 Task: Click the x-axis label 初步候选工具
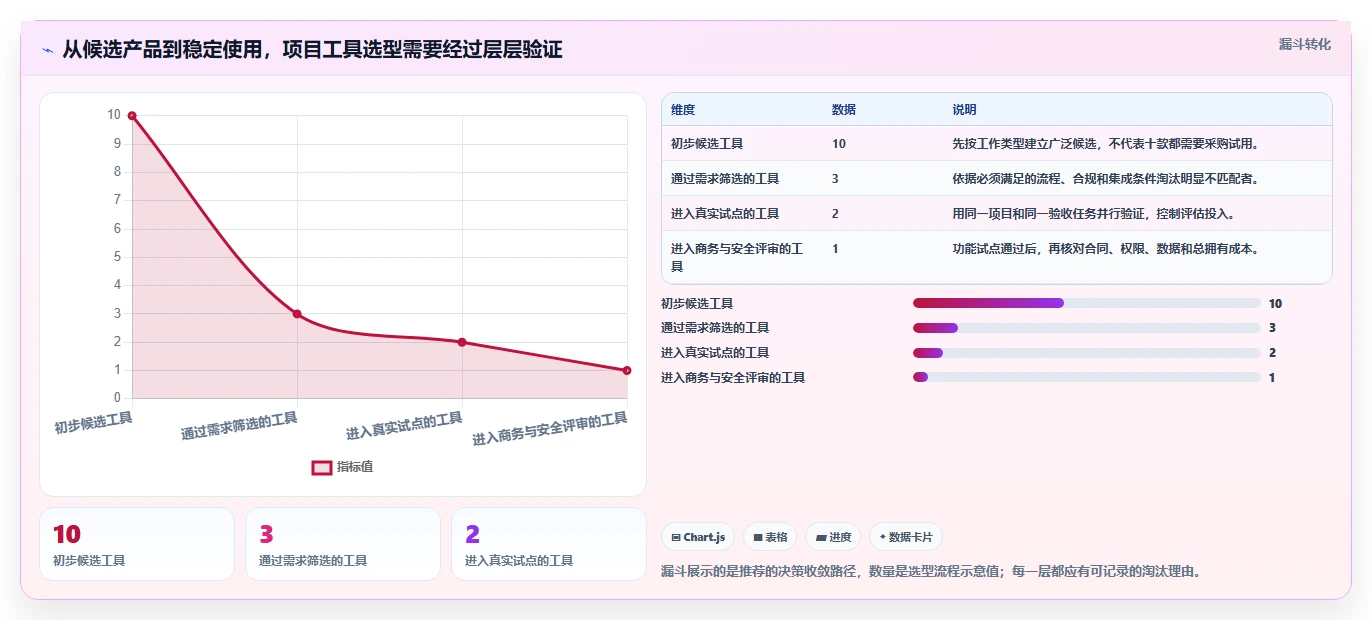point(93,423)
